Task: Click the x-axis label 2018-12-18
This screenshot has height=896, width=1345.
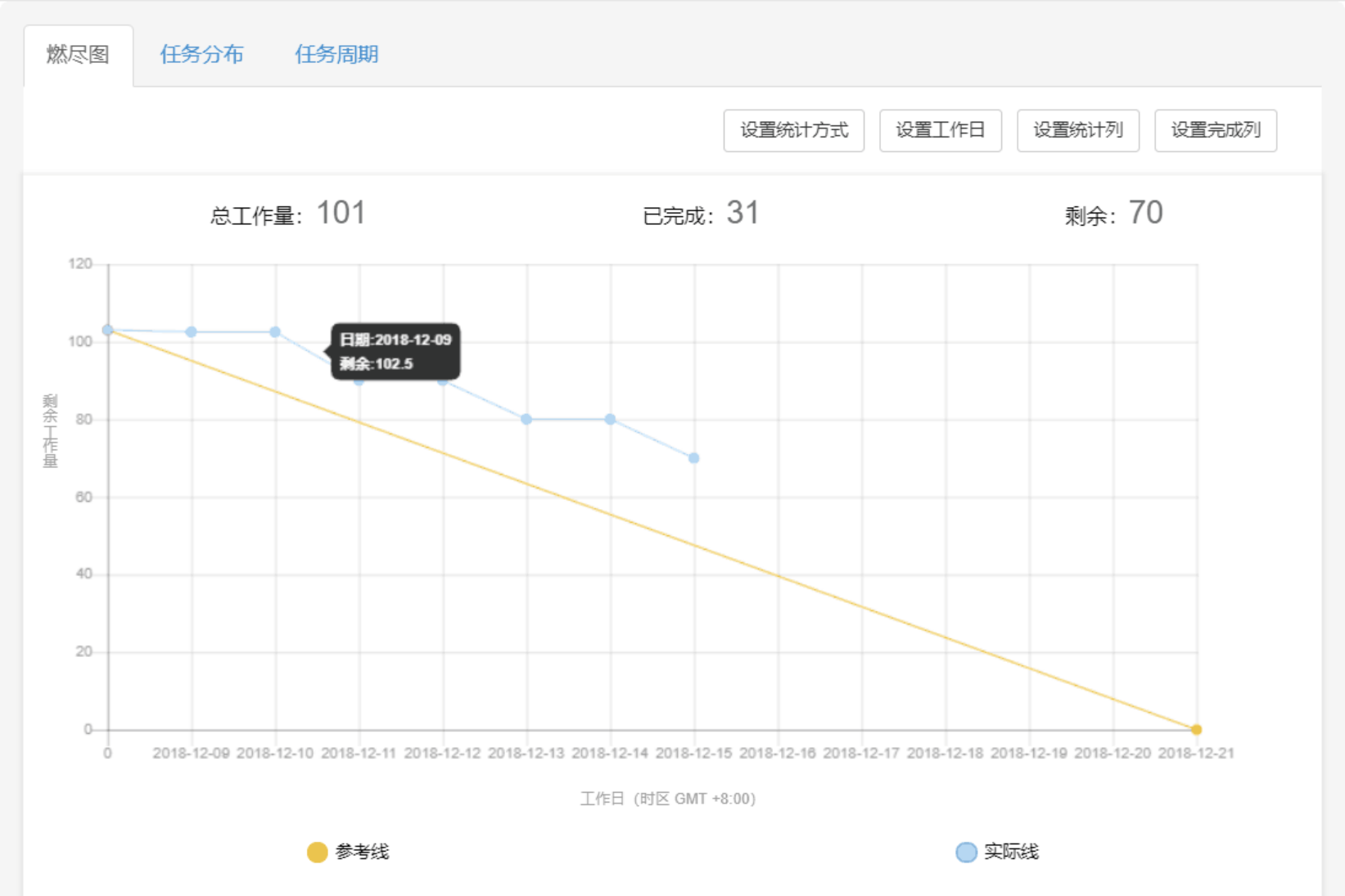Action: 946,754
